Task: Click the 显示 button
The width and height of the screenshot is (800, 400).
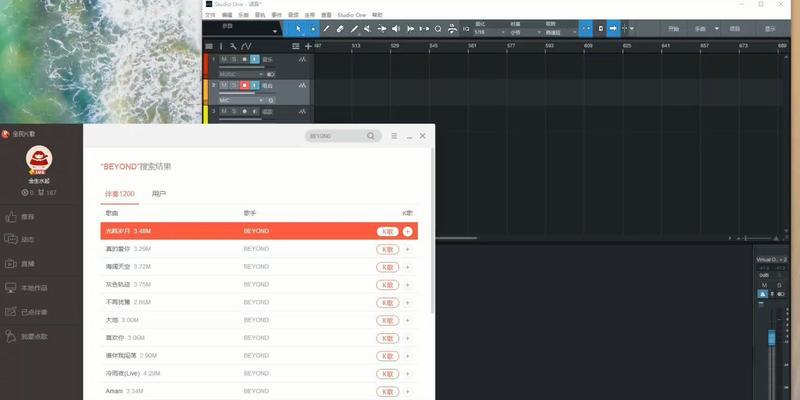Action: click(770, 29)
